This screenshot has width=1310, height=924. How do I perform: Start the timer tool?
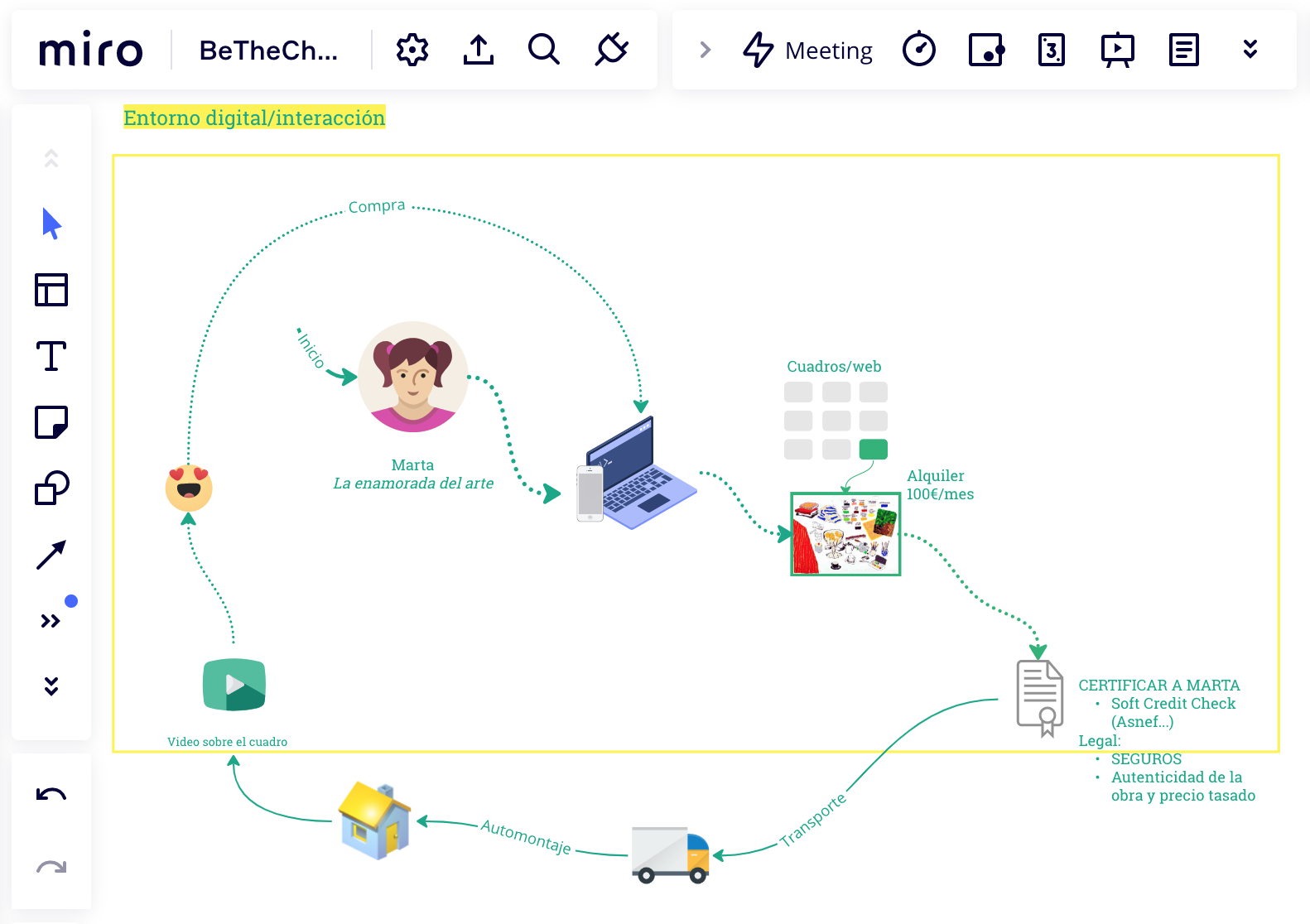click(919, 50)
